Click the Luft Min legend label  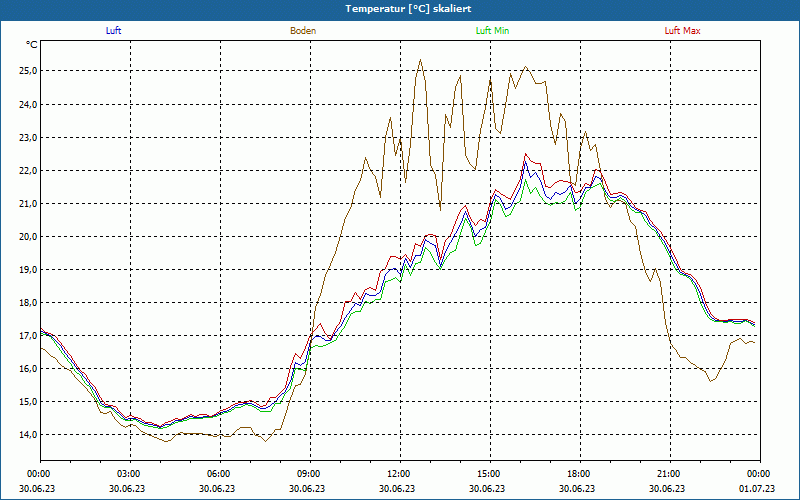point(492,31)
